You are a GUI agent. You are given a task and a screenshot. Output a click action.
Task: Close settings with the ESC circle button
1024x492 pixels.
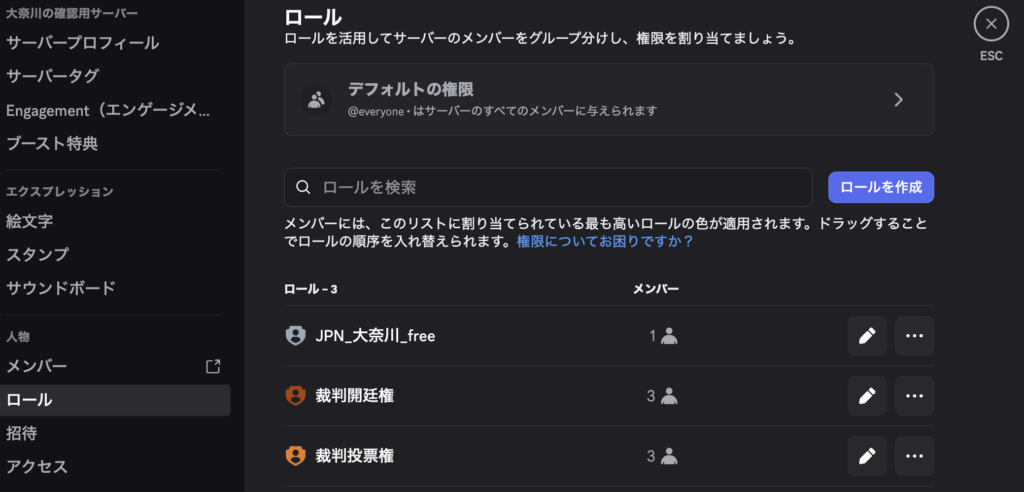[x=990, y=23]
